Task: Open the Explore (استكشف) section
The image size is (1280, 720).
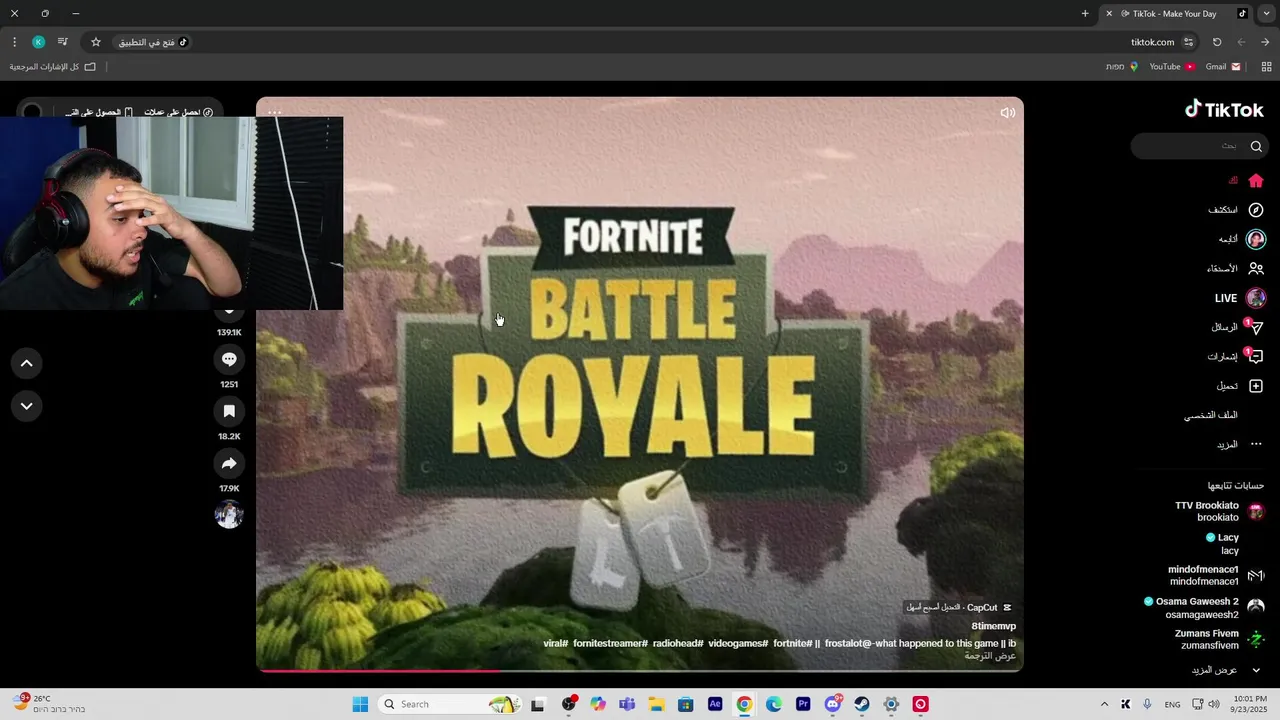Action: coord(1236,210)
